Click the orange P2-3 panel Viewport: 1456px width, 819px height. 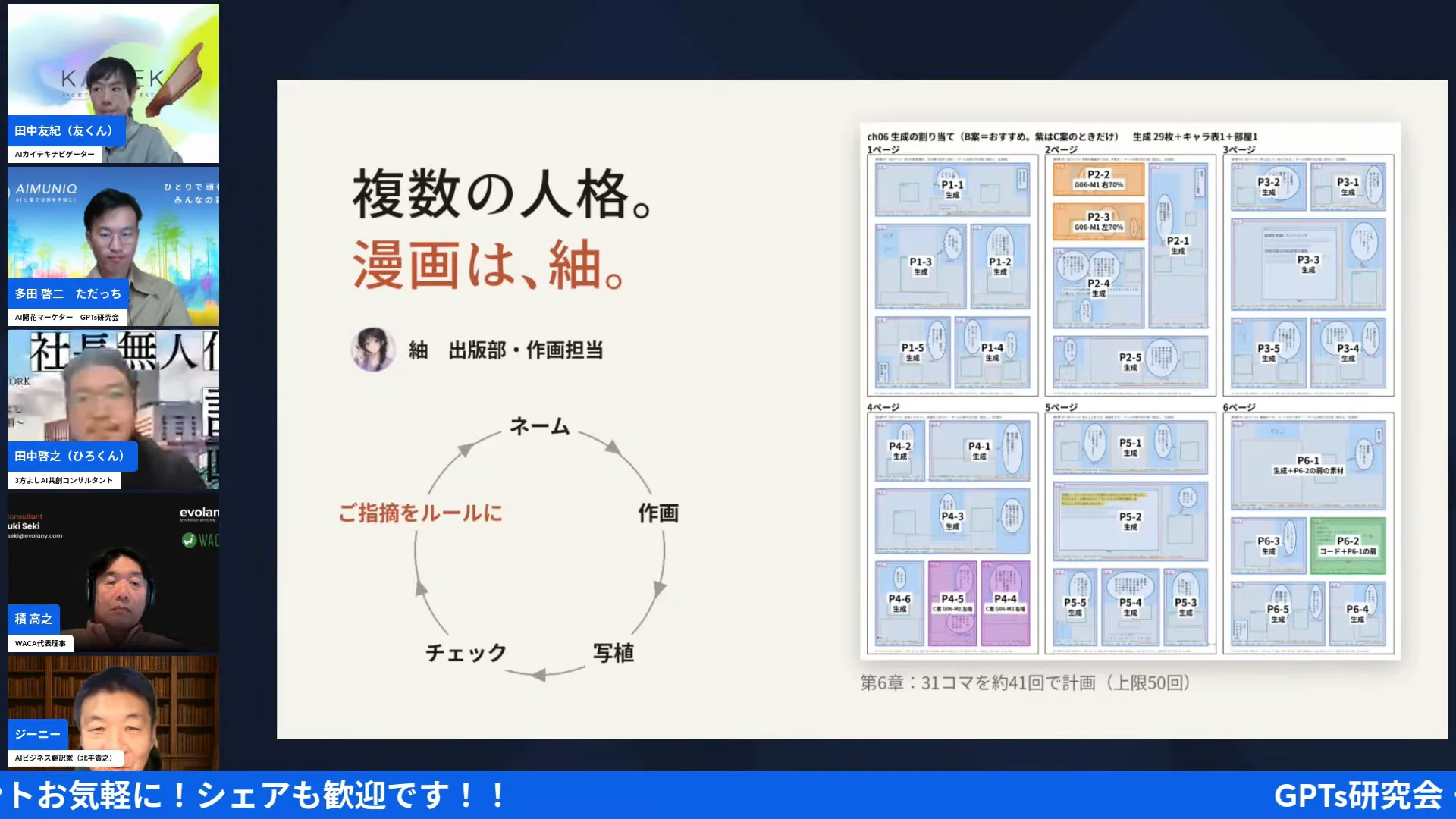[1098, 221]
